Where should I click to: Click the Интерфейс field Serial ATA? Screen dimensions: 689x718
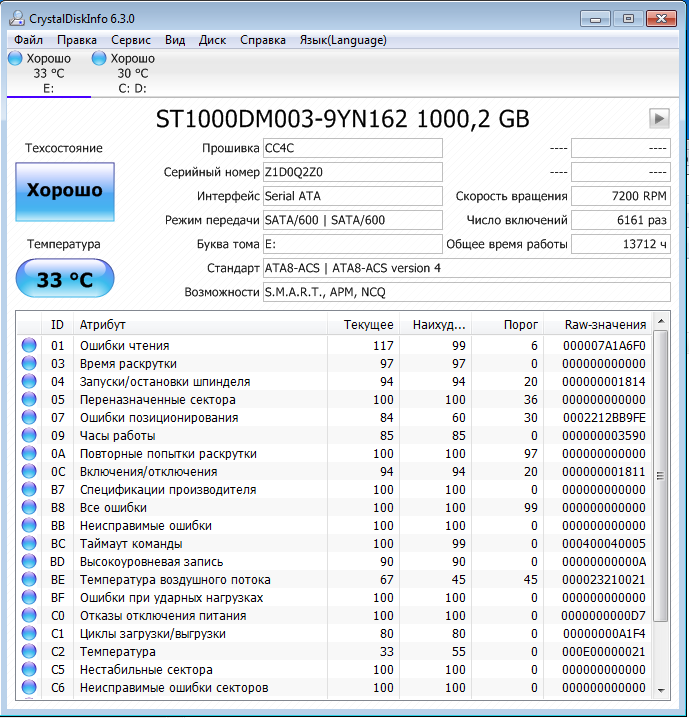click(x=353, y=196)
